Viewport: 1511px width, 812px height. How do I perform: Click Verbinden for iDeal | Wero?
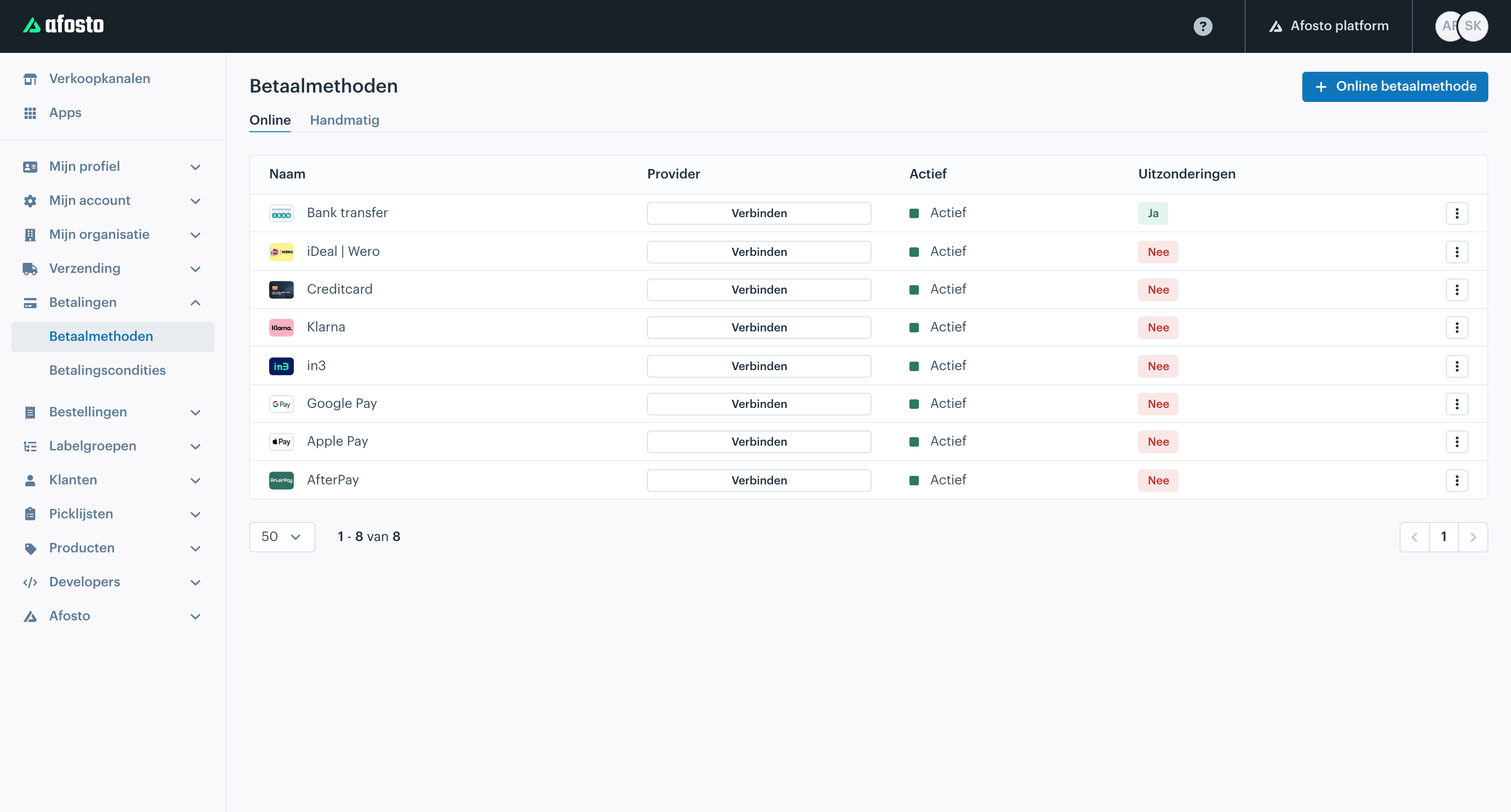coord(759,252)
